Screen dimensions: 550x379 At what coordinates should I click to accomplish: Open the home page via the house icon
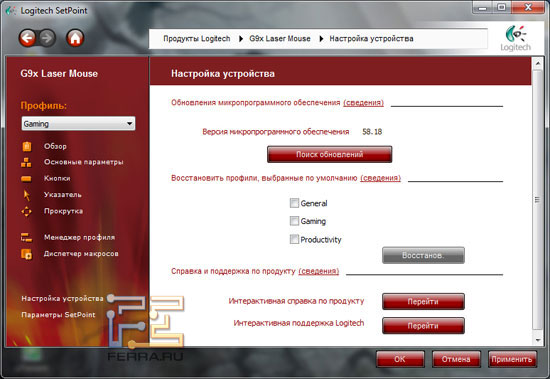[75, 38]
